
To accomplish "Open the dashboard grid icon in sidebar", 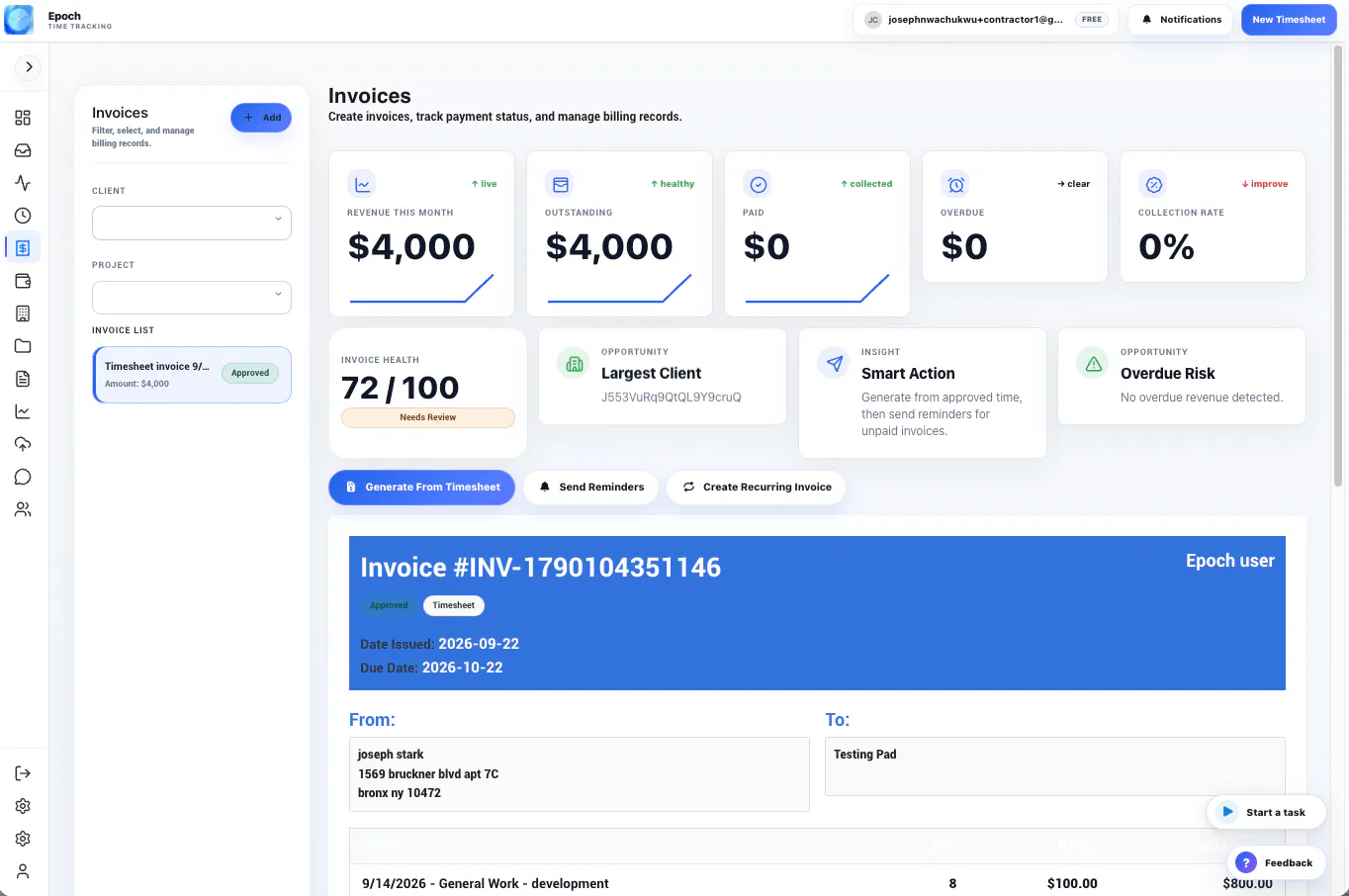I will click(x=23, y=118).
